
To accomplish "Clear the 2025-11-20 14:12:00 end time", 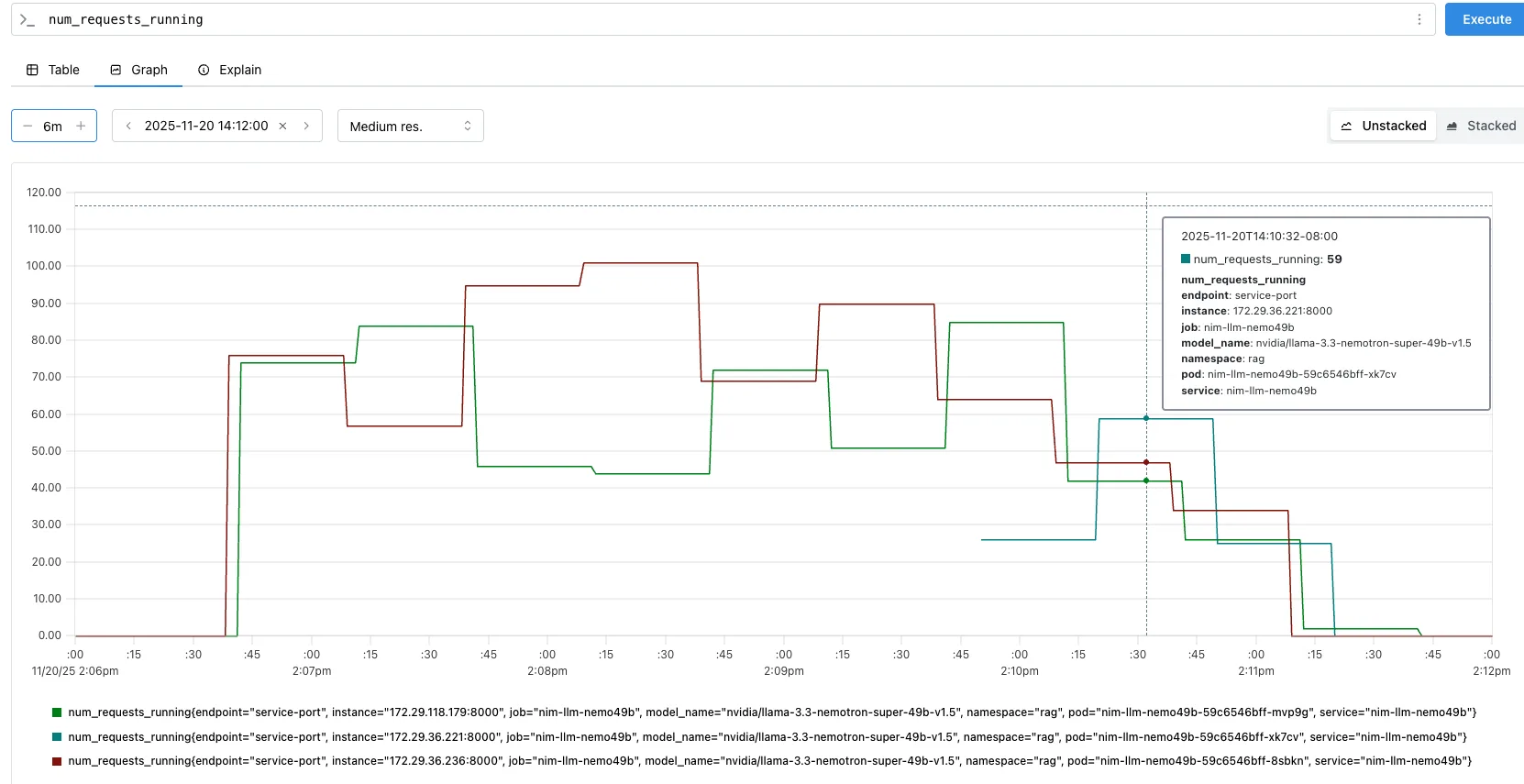I will click(282, 126).
